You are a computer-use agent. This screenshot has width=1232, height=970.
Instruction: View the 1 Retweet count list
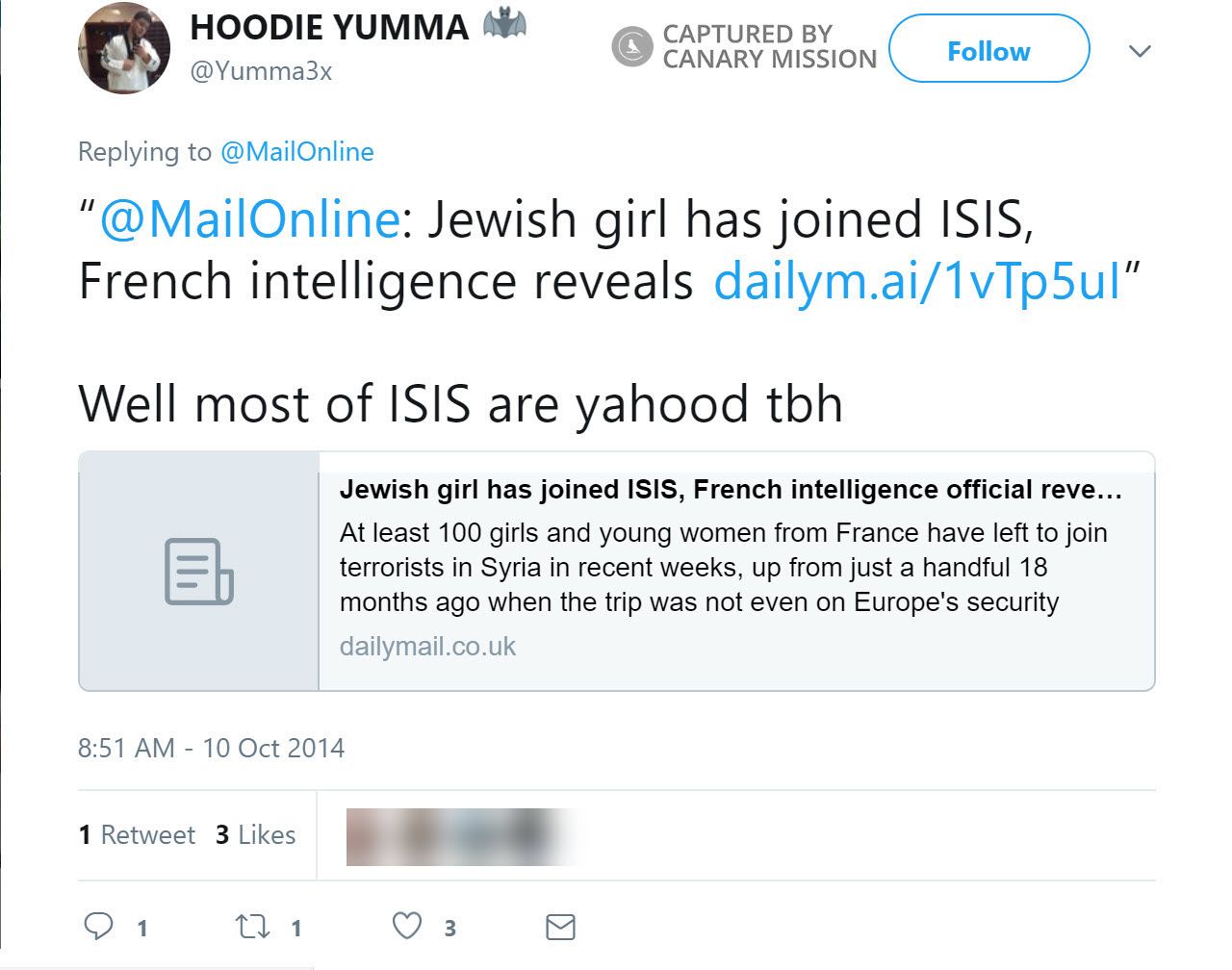137,834
